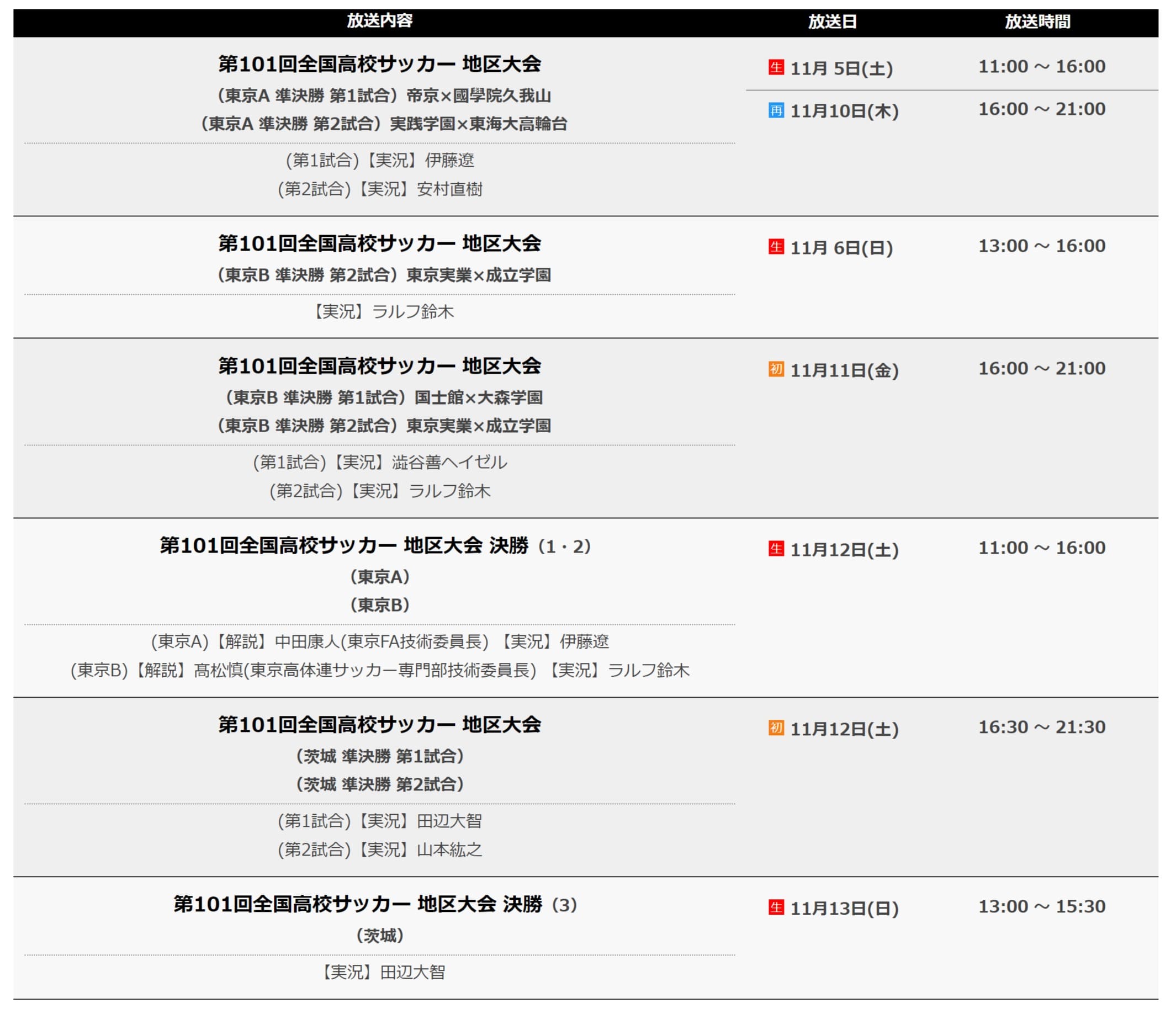The width and height of the screenshot is (1176, 1019).
Task: Click (茨城 準決勝 第2試合) line
Action: point(379,786)
